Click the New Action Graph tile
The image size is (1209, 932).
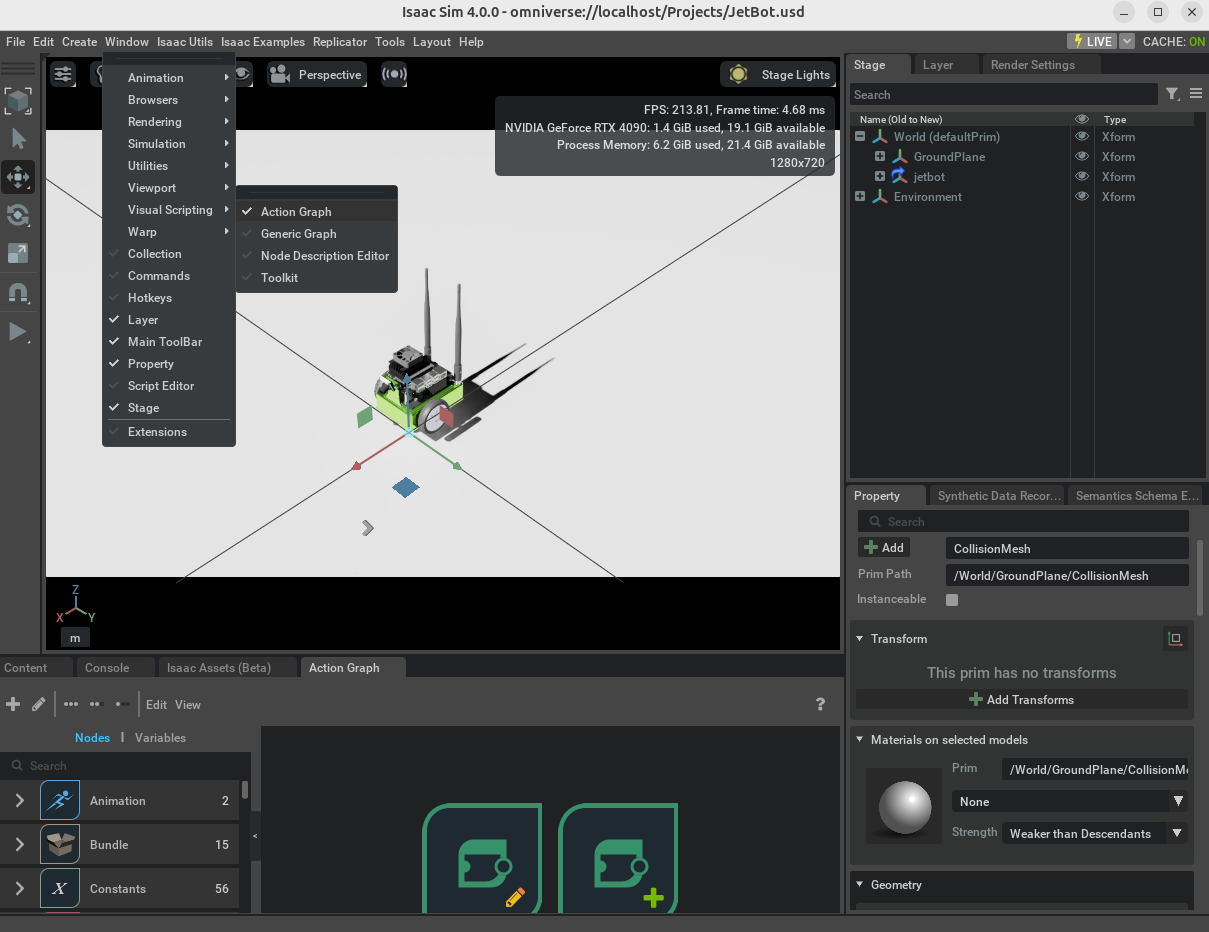click(619, 858)
